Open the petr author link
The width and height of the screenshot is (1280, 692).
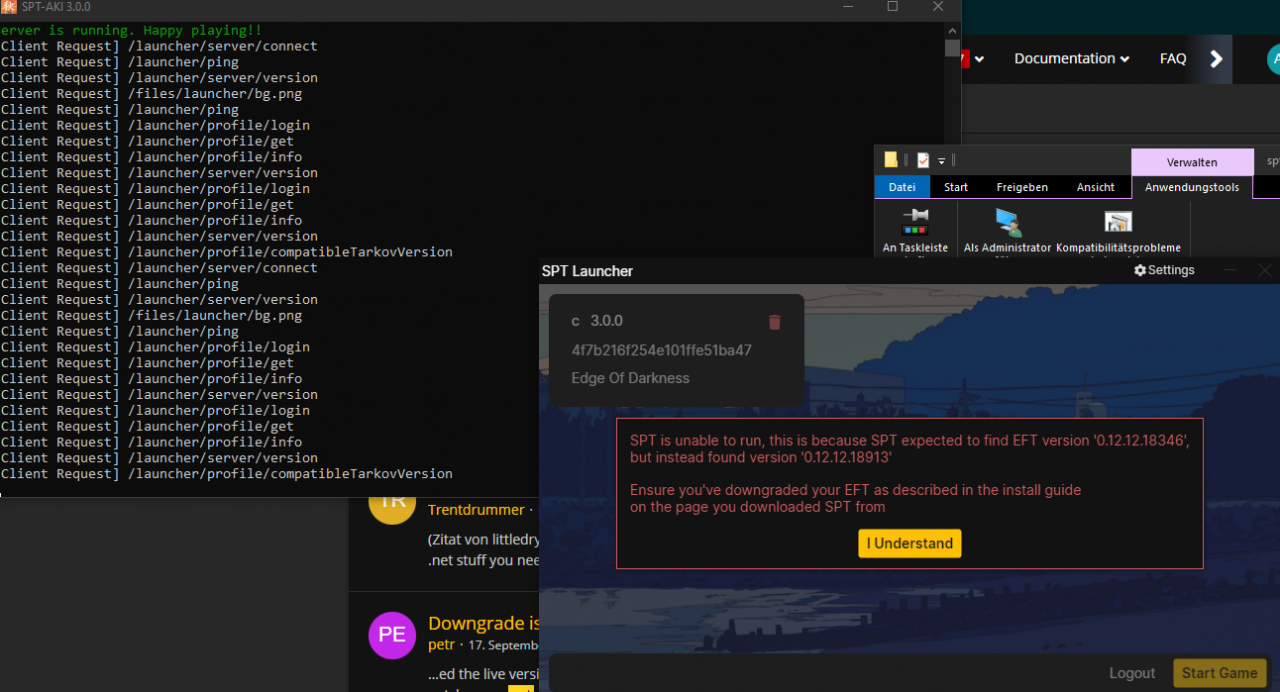[x=442, y=645]
